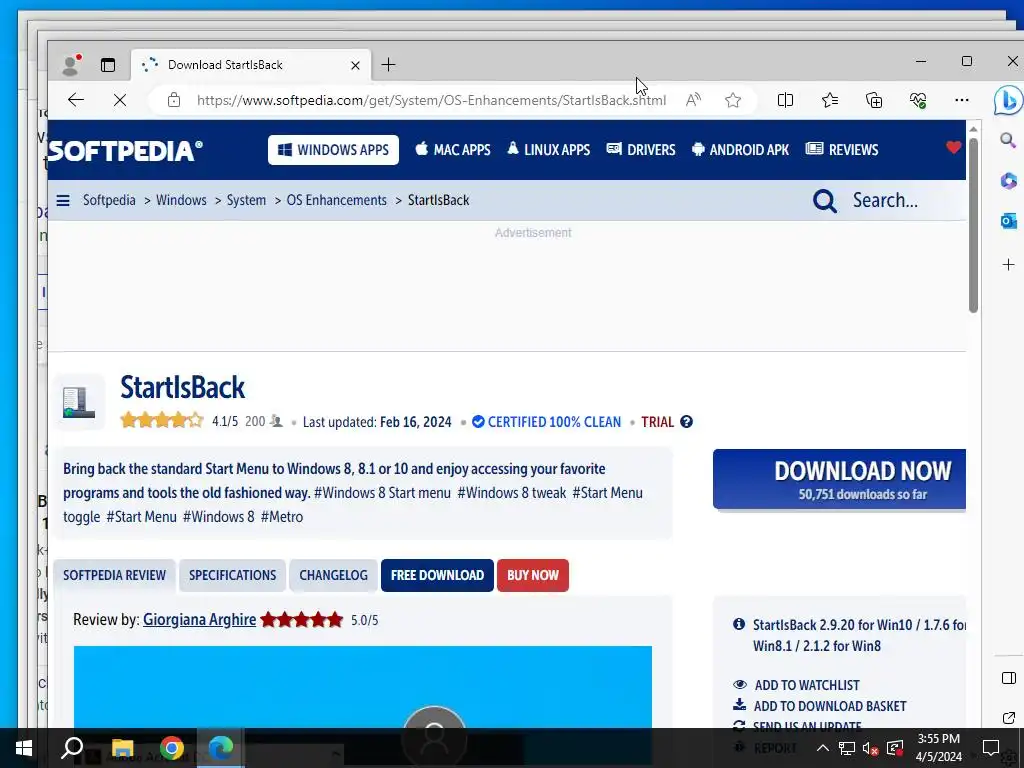
Task: Open Google Chrome from taskbar
Action: point(172,748)
